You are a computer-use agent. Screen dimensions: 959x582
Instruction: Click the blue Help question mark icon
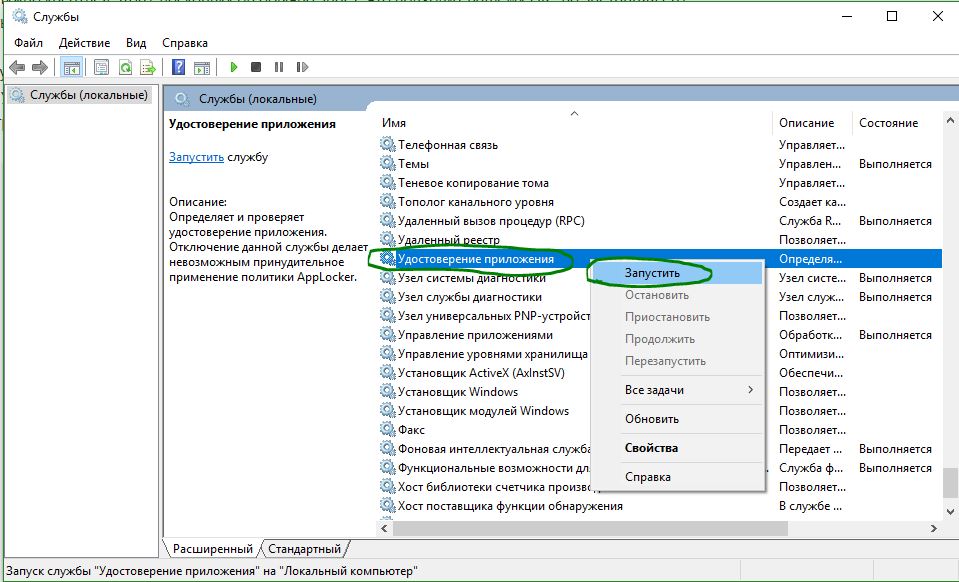point(178,67)
